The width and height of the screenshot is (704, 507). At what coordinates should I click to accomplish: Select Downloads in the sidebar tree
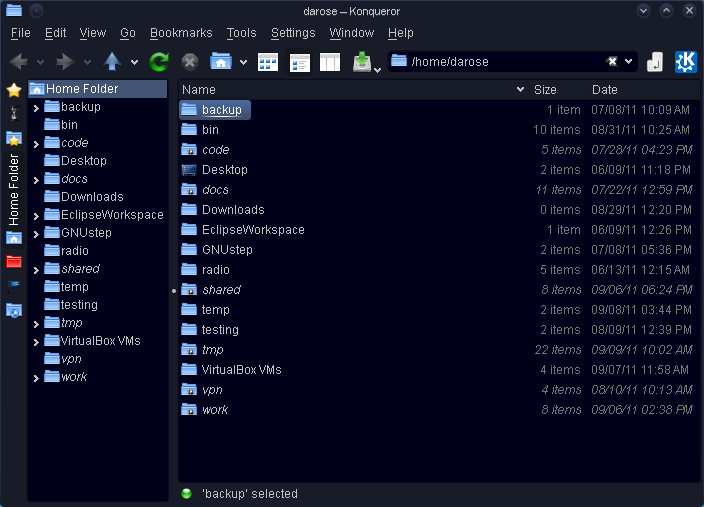click(x=92, y=197)
